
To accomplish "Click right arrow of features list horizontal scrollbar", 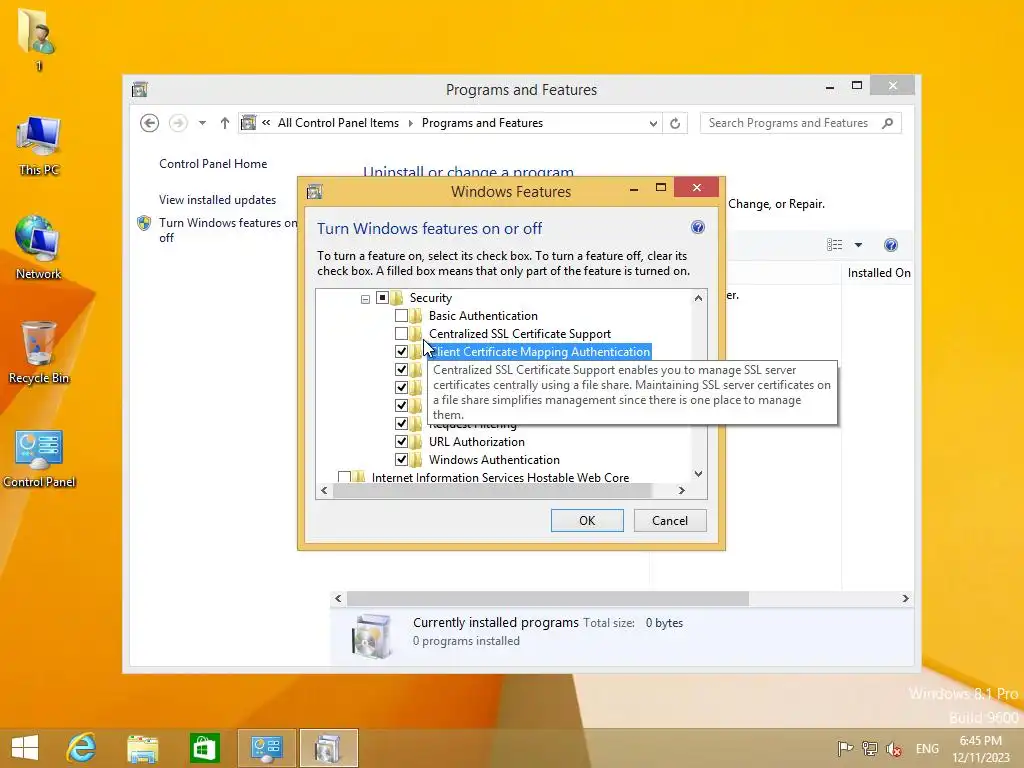I will pos(682,490).
